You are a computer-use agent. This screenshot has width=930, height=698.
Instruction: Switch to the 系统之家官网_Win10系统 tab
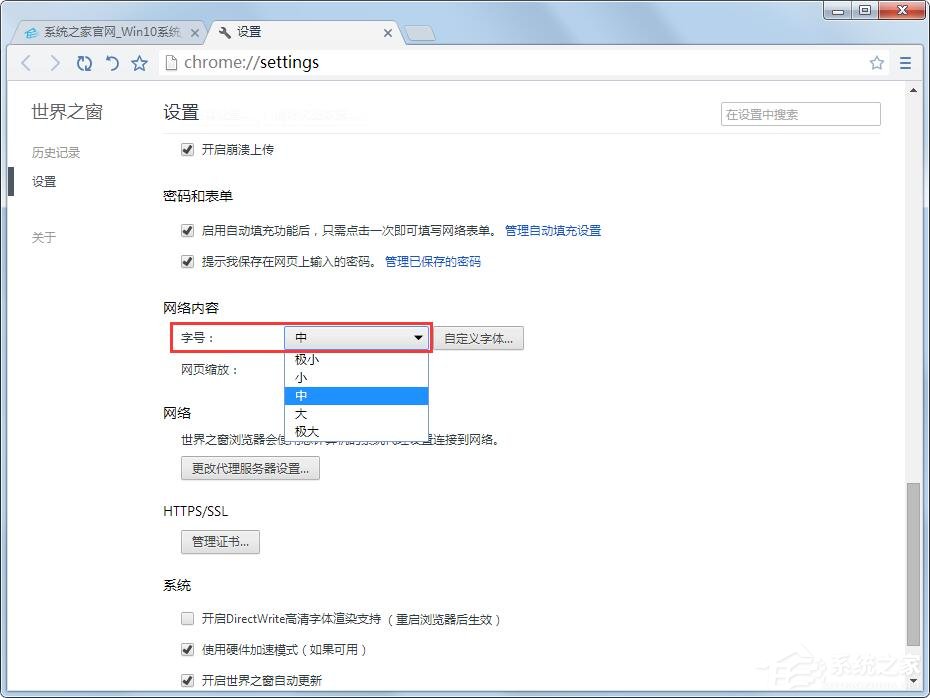(x=108, y=31)
